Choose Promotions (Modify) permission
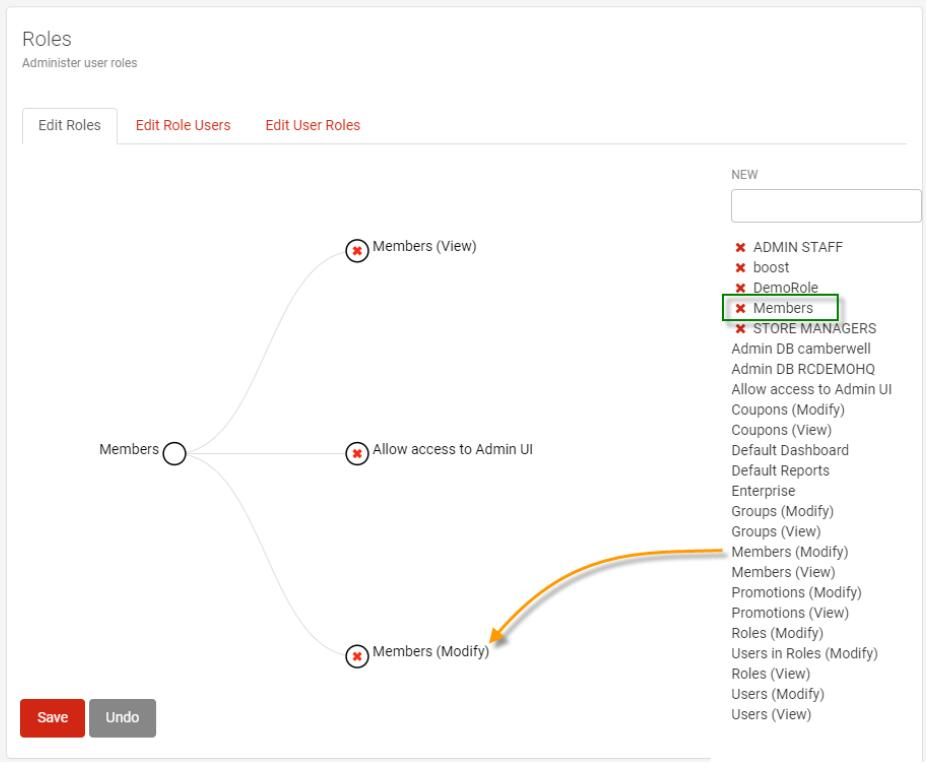 (796, 593)
